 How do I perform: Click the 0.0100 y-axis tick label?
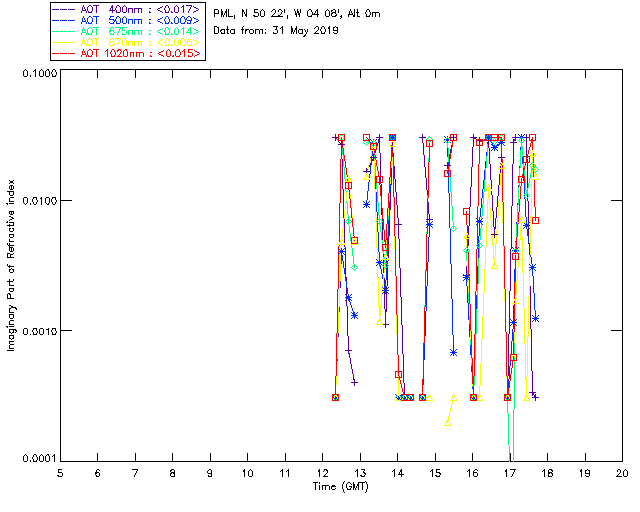[x=38, y=201]
